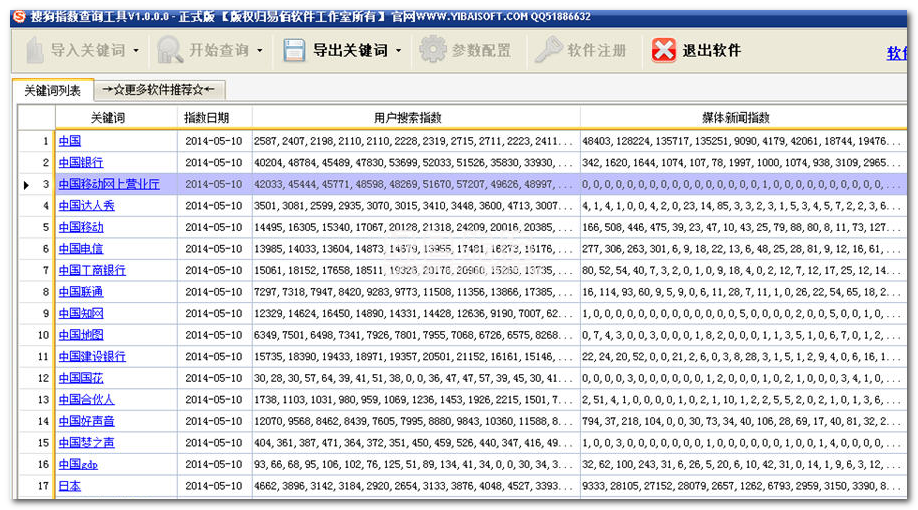This screenshot has height=510, width=918.
Task: Click user search index cell starting 404, 361
Action: [x=416, y=443]
